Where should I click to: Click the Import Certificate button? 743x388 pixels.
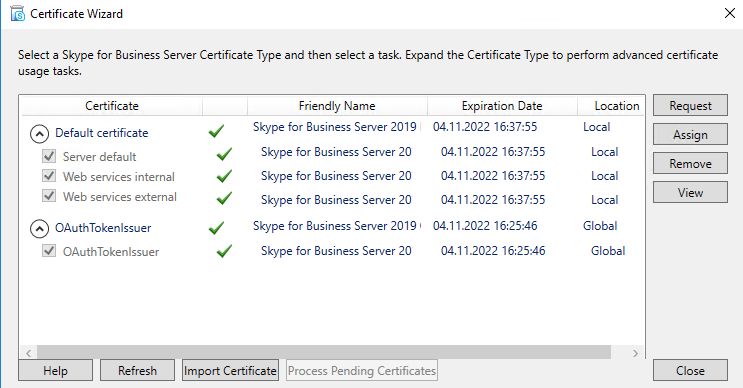click(x=230, y=370)
